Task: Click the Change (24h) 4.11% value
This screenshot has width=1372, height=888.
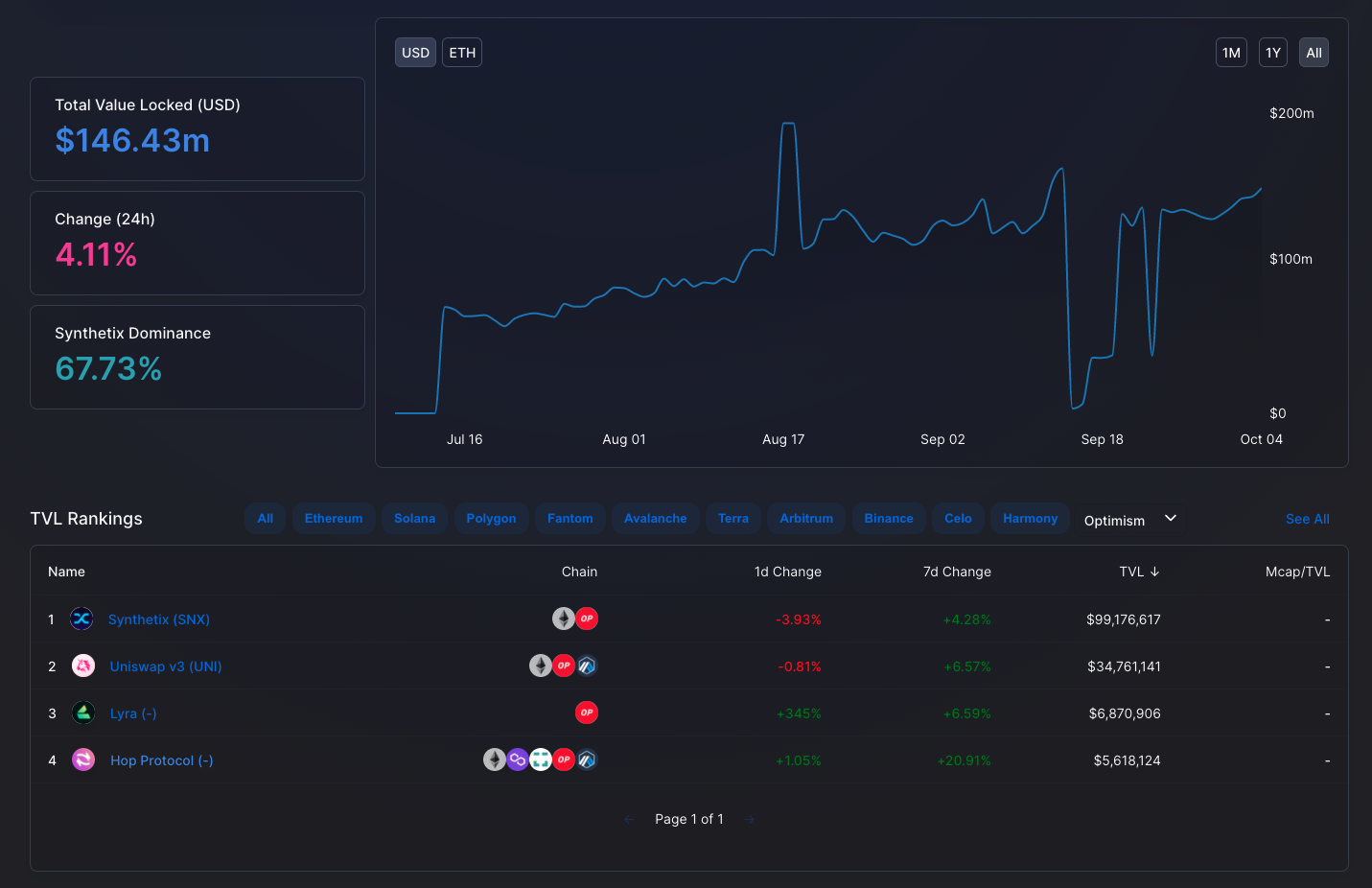Action: (96, 255)
